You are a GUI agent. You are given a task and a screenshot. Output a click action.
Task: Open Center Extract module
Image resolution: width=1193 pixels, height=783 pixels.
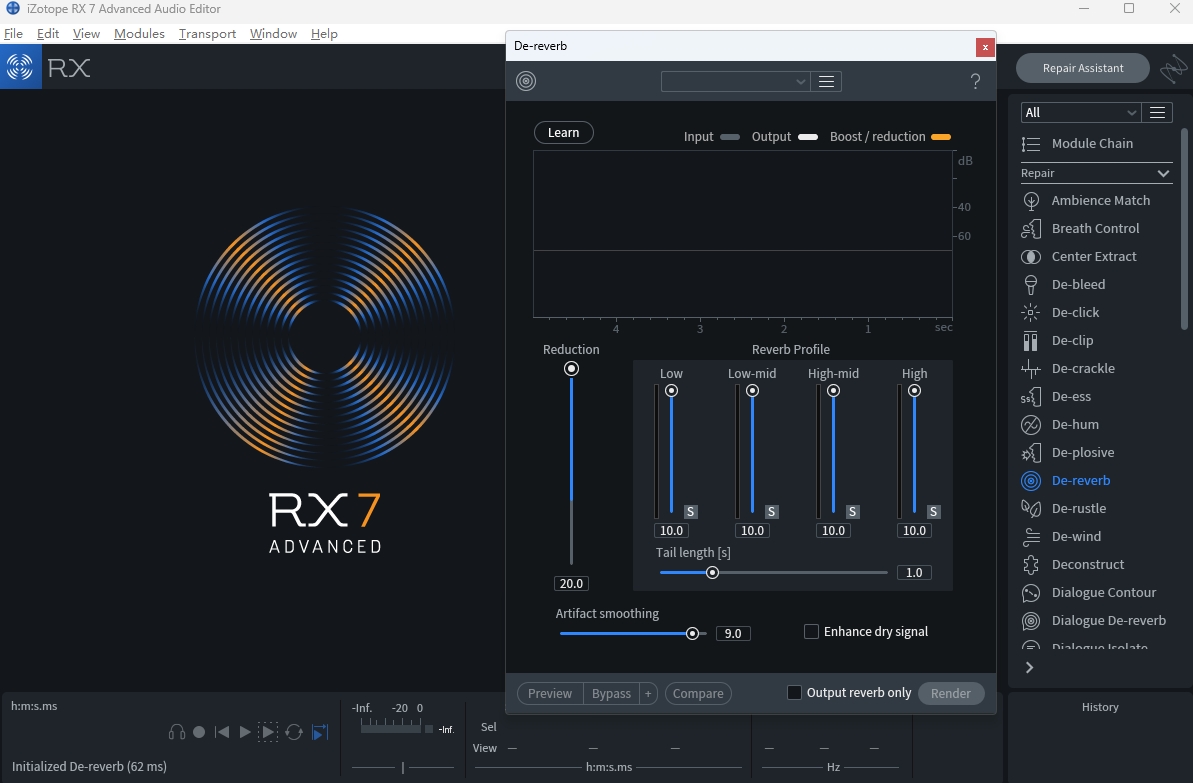point(1079,256)
